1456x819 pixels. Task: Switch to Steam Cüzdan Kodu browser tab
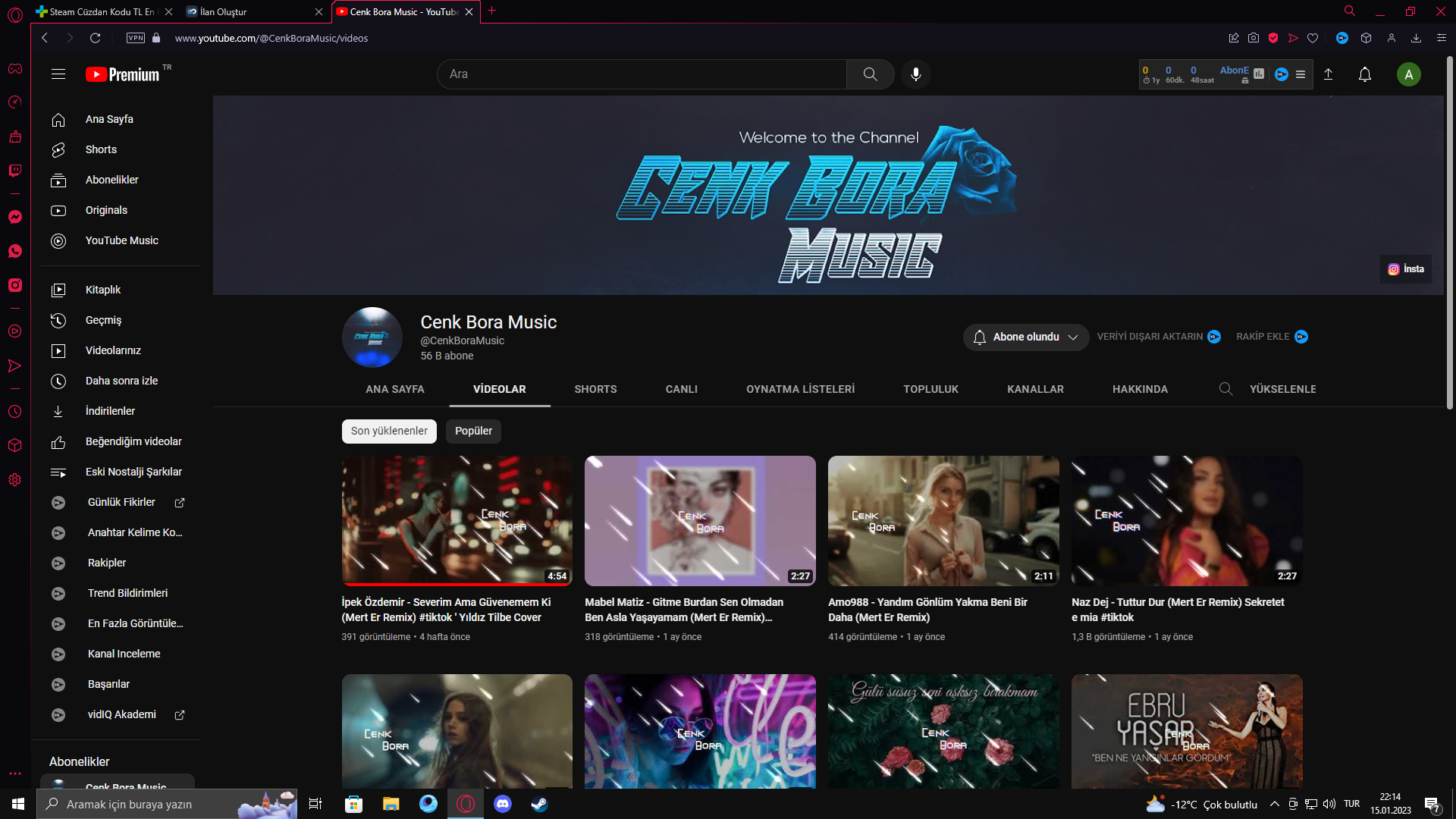point(102,11)
